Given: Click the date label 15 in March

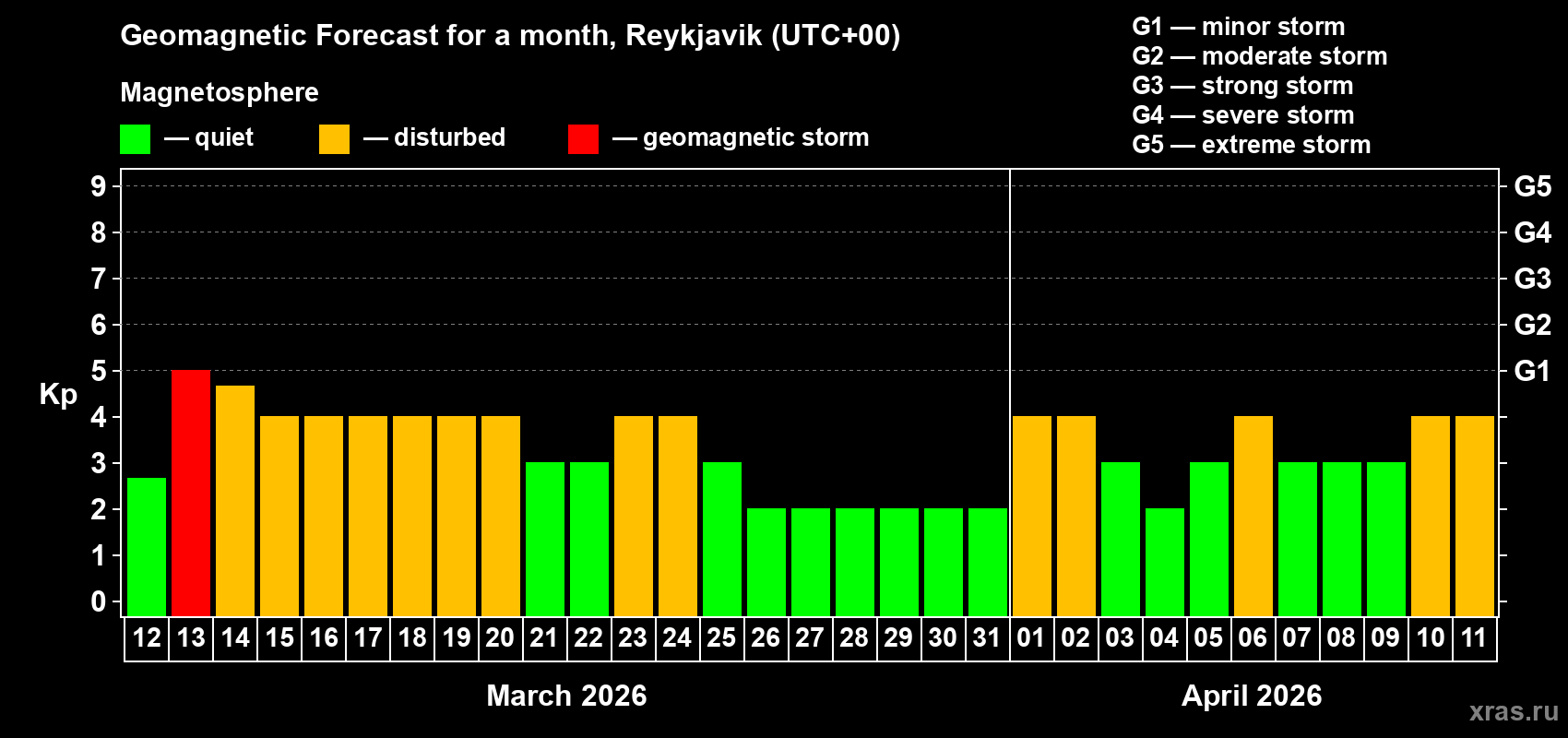Looking at the screenshot, I should 279,637.
